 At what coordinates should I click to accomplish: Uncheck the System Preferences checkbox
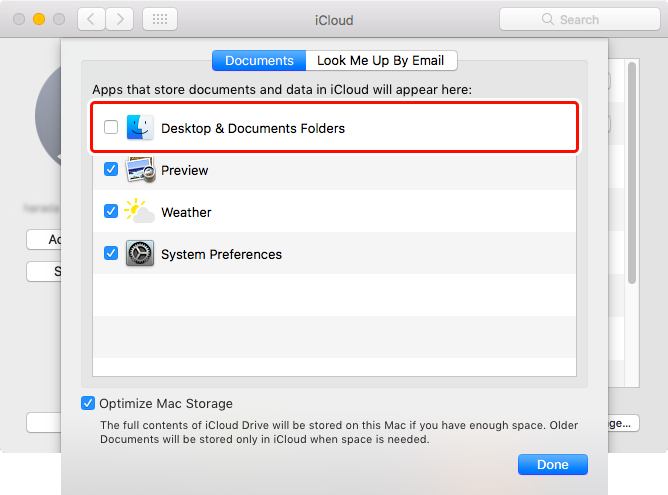[111, 254]
